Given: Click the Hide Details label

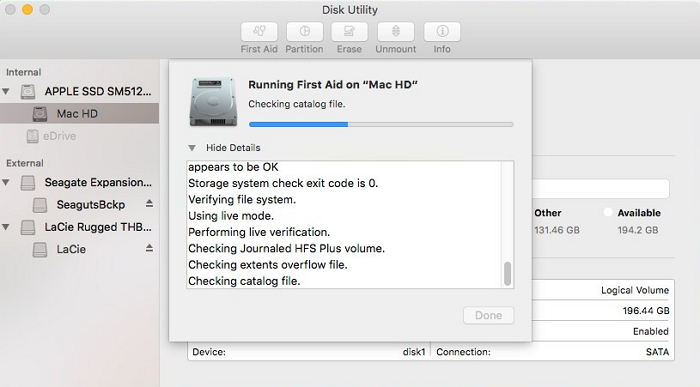Looking at the screenshot, I should point(233,148).
